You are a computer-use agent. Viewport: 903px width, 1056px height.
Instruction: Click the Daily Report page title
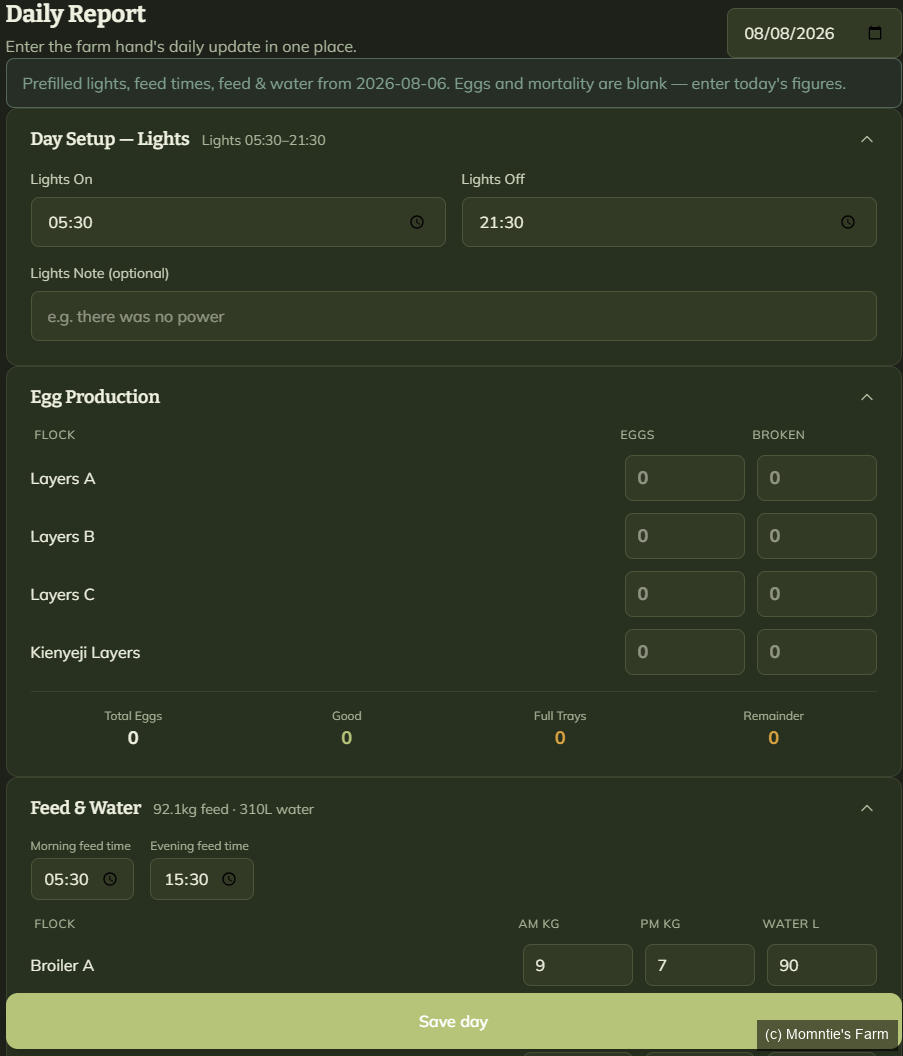coord(75,13)
